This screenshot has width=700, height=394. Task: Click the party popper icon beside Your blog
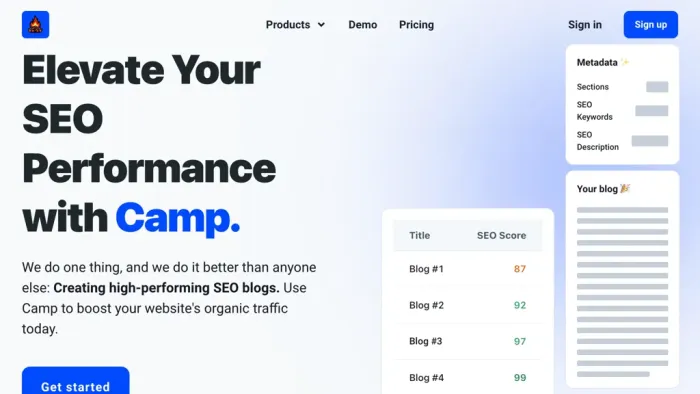625,188
